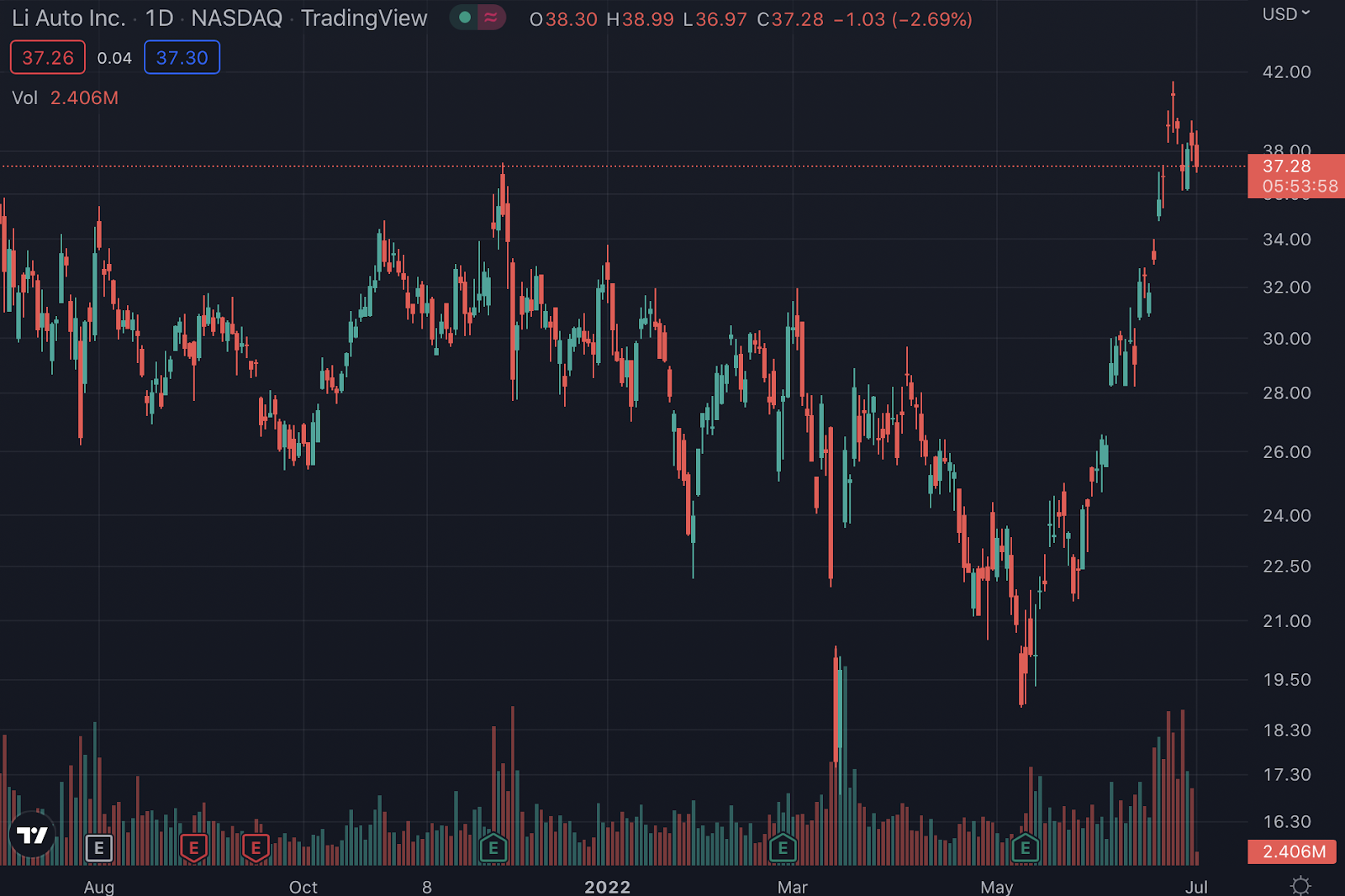Select green earnings marker near May
The image size is (1345, 896).
pyautogui.click(x=1026, y=848)
